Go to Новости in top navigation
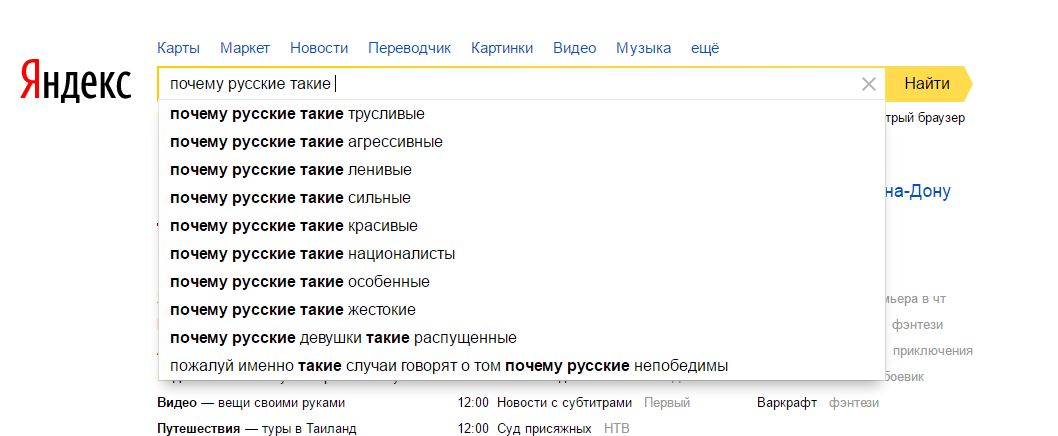The height and width of the screenshot is (436, 1058). [x=319, y=48]
